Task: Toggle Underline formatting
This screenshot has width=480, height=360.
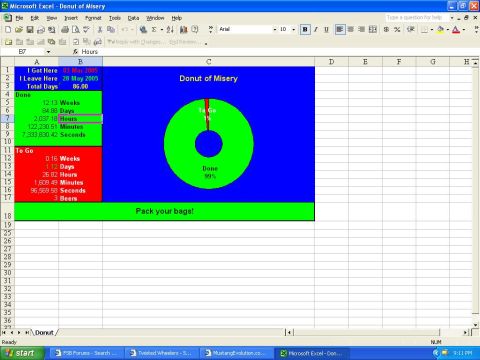Action: coord(326,30)
